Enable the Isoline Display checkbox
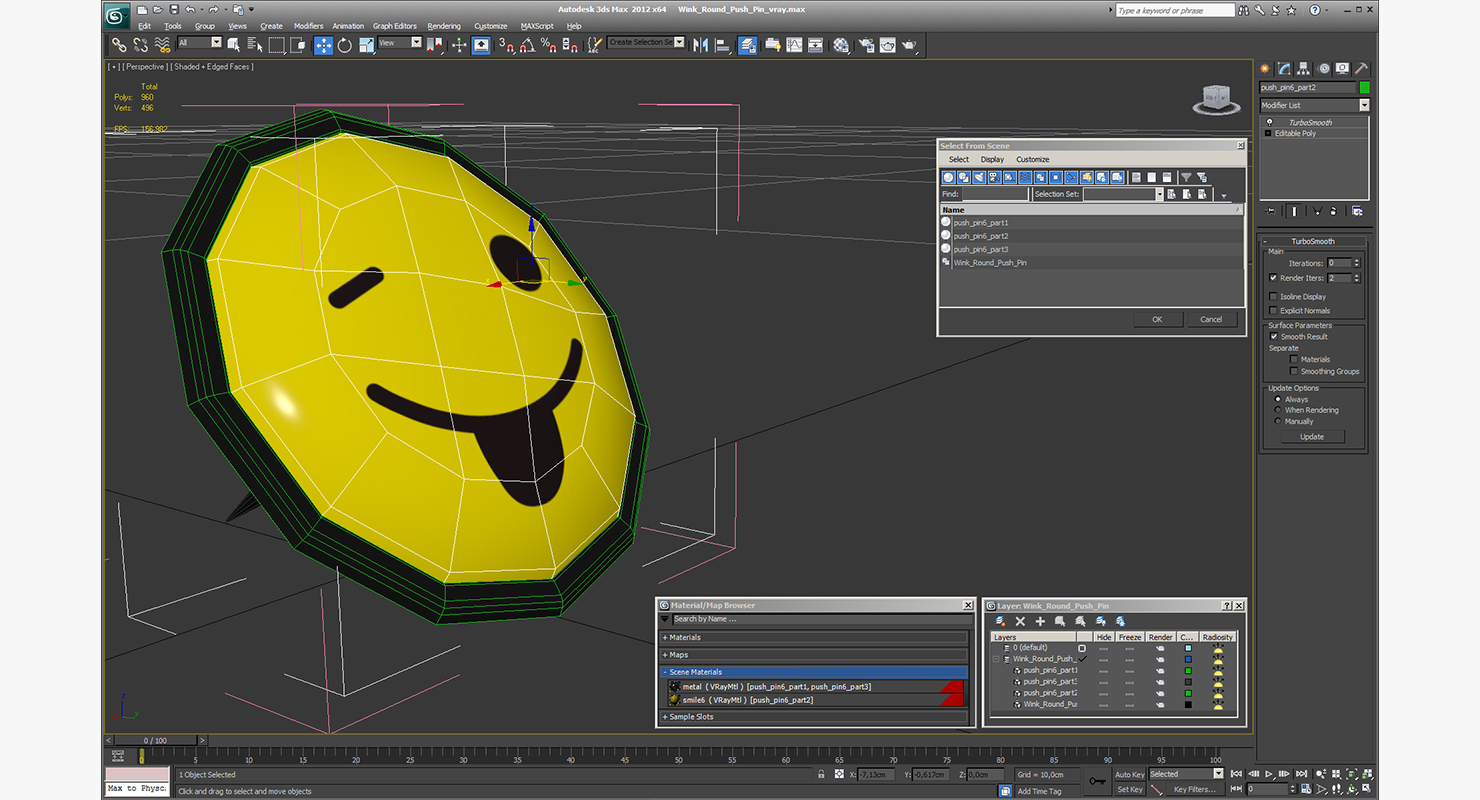1480x800 pixels. 1273,297
